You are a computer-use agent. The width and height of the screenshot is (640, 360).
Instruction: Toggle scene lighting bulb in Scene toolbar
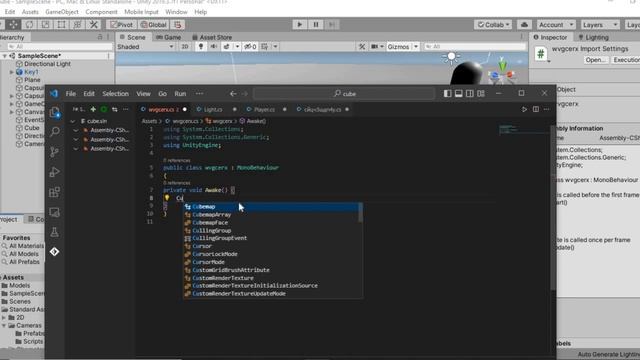tap(200, 47)
